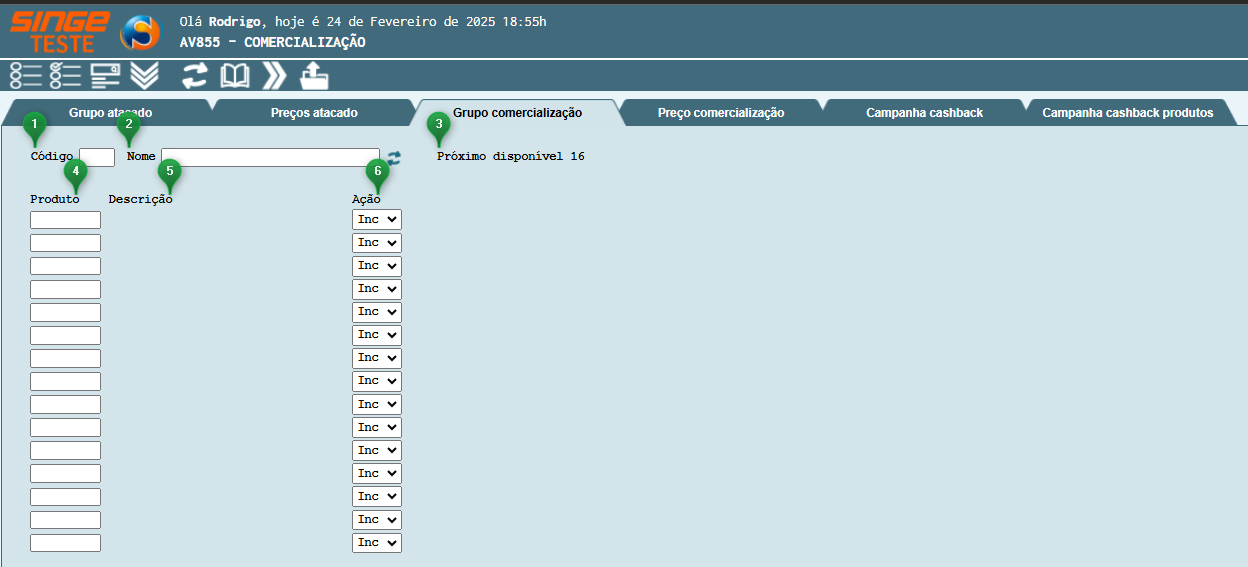Screen dimensions: 1248x567
Task: Go to the Campanha cashback produtos tab
Action: tap(1127, 113)
